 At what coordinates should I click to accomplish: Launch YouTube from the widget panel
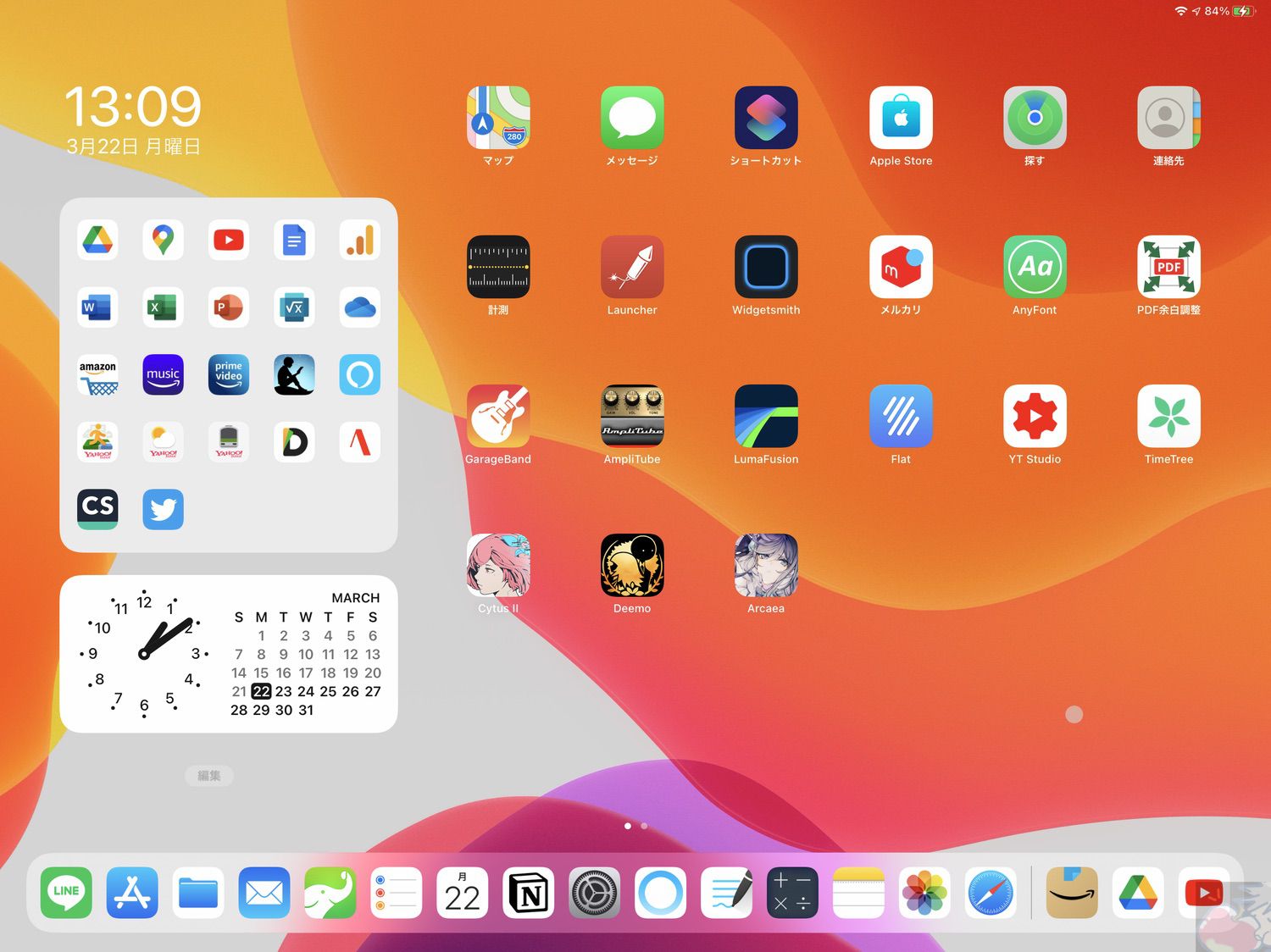229,240
